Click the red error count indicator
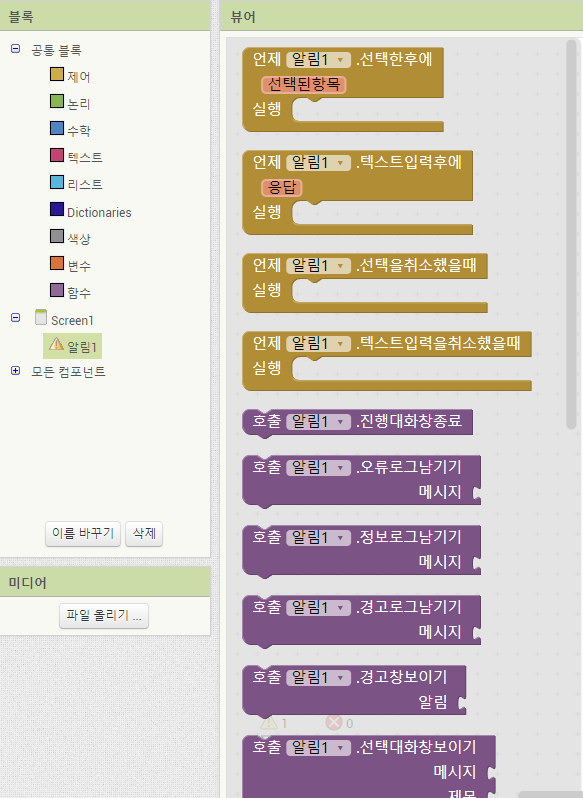Viewport: 583px width, 798px height. pos(334,723)
